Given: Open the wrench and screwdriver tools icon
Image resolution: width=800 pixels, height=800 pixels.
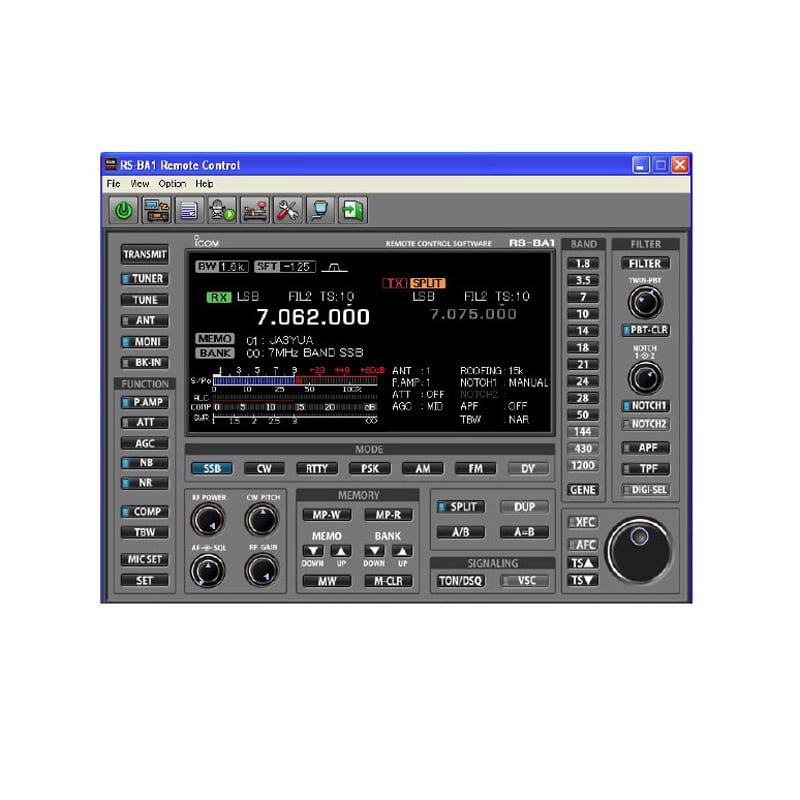Looking at the screenshot, I should [288, 210].
